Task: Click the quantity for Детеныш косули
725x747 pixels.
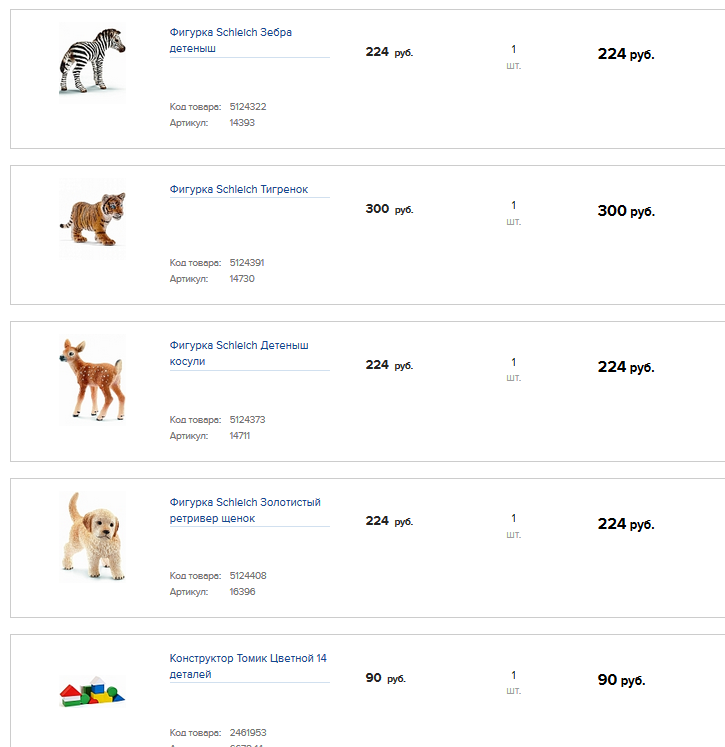Action: point(514,362)
